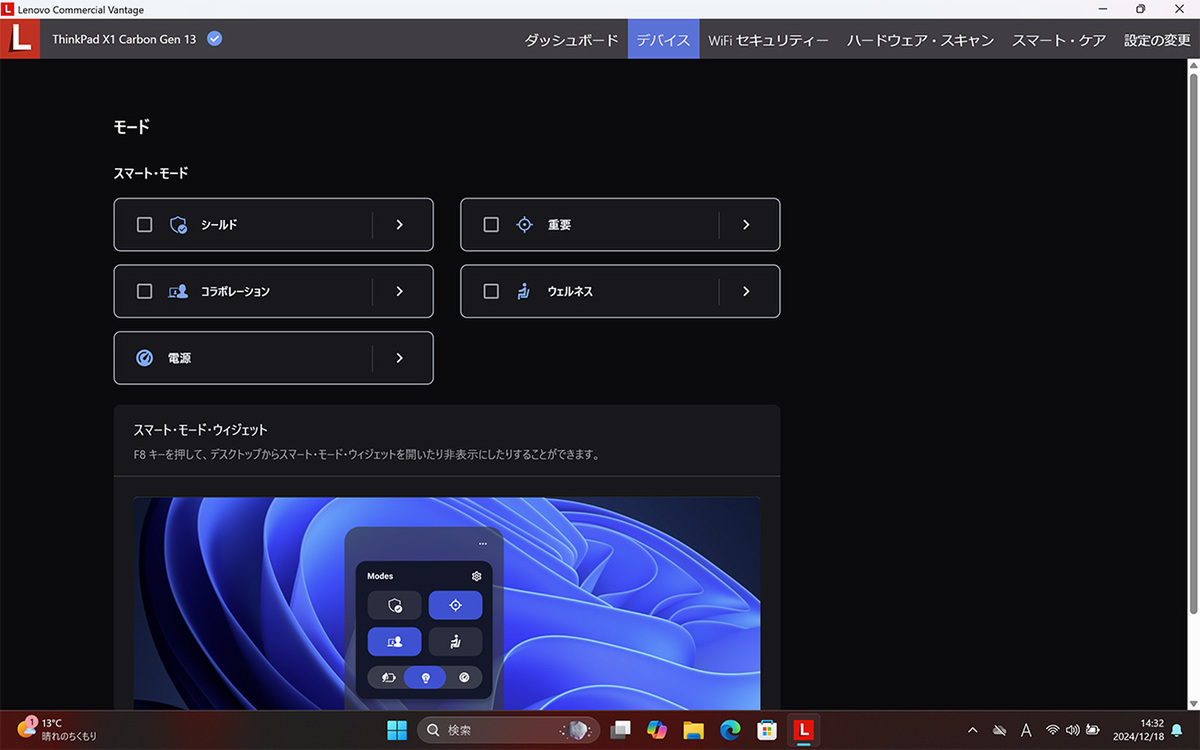Select the デバイス tab
Image resolution: width=1200 pixels, height=750 pixels.
coord(663,41)
